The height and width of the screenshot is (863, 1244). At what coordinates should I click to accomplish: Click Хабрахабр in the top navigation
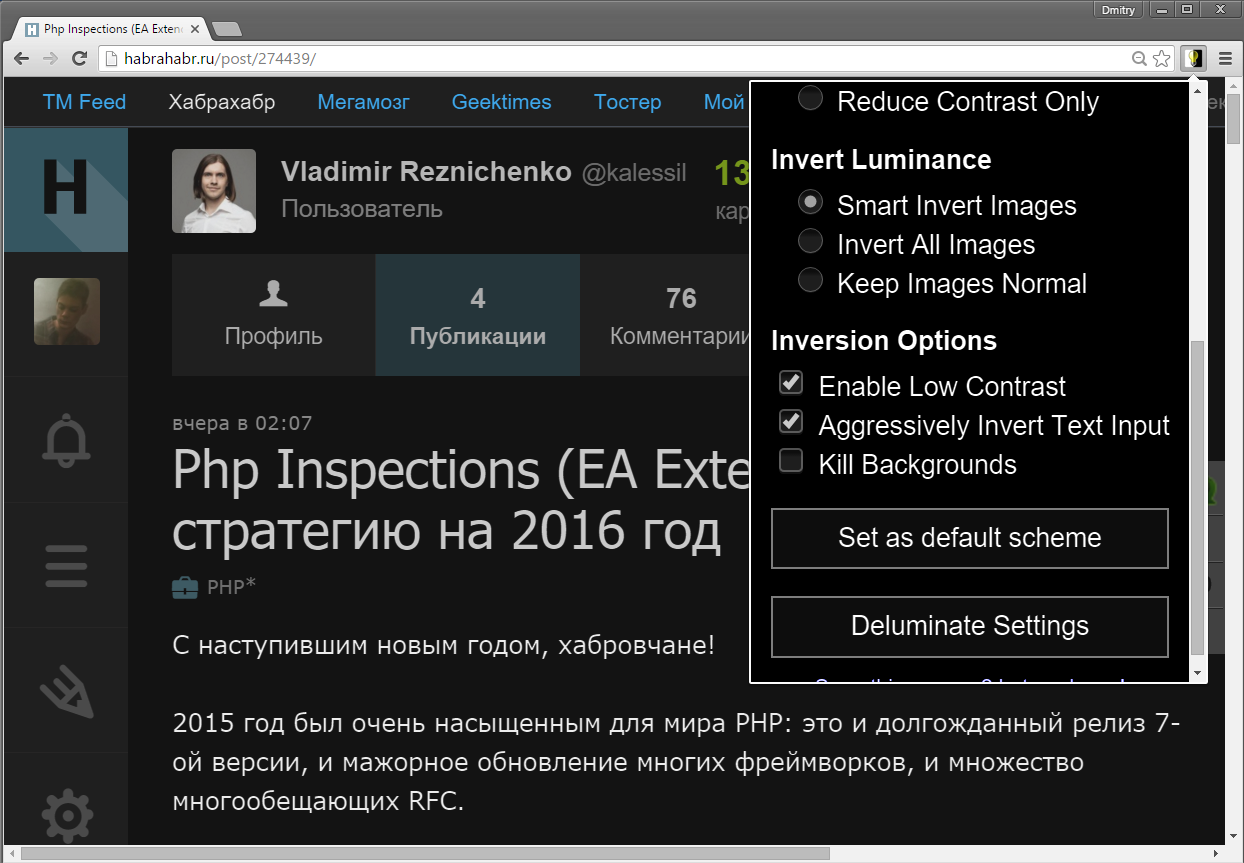(222, 102)
